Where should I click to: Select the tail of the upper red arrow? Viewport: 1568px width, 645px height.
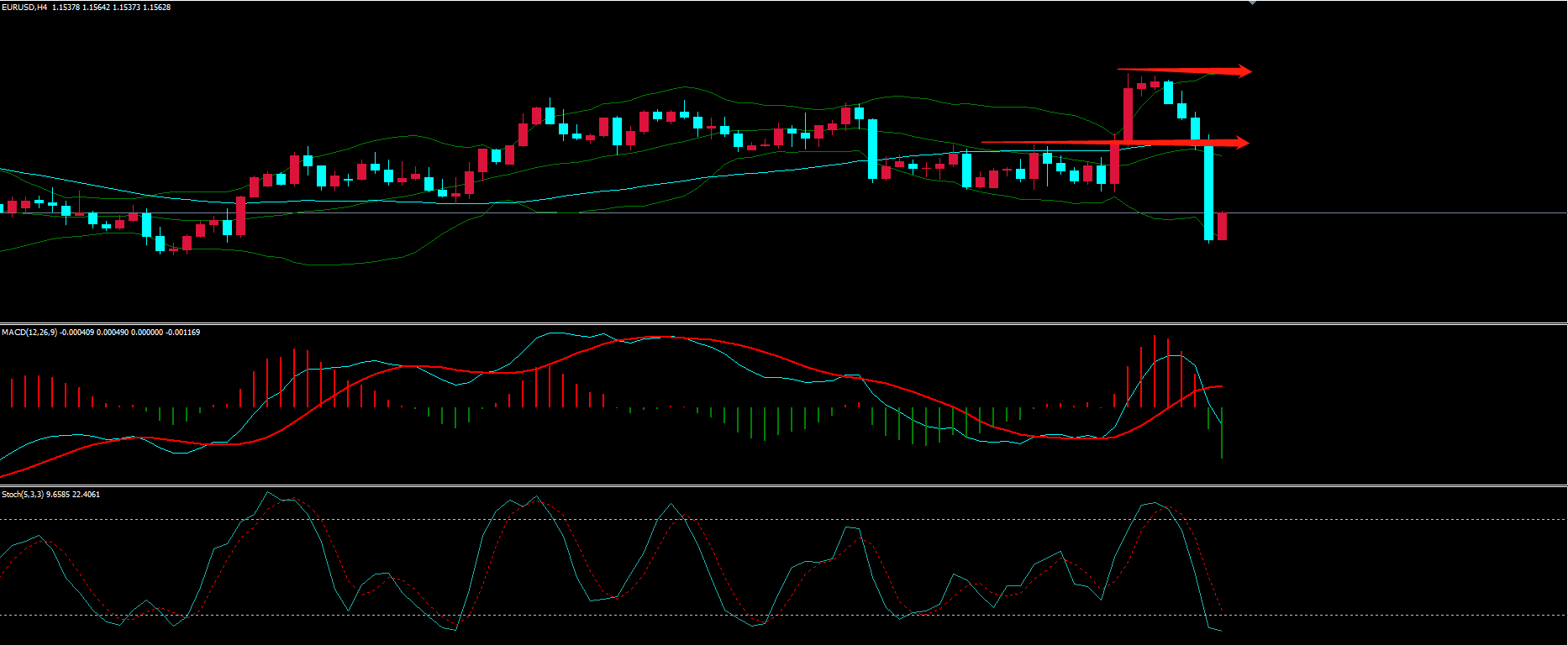pyautogui.click(x=1121, y=70)
